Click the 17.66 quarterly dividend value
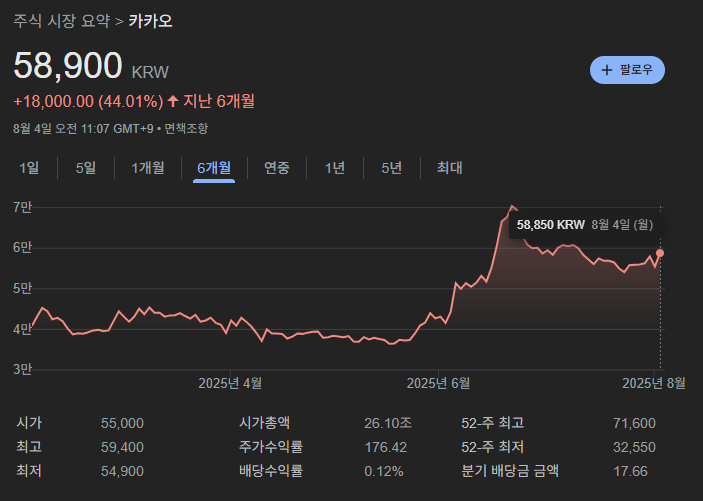 630,471
